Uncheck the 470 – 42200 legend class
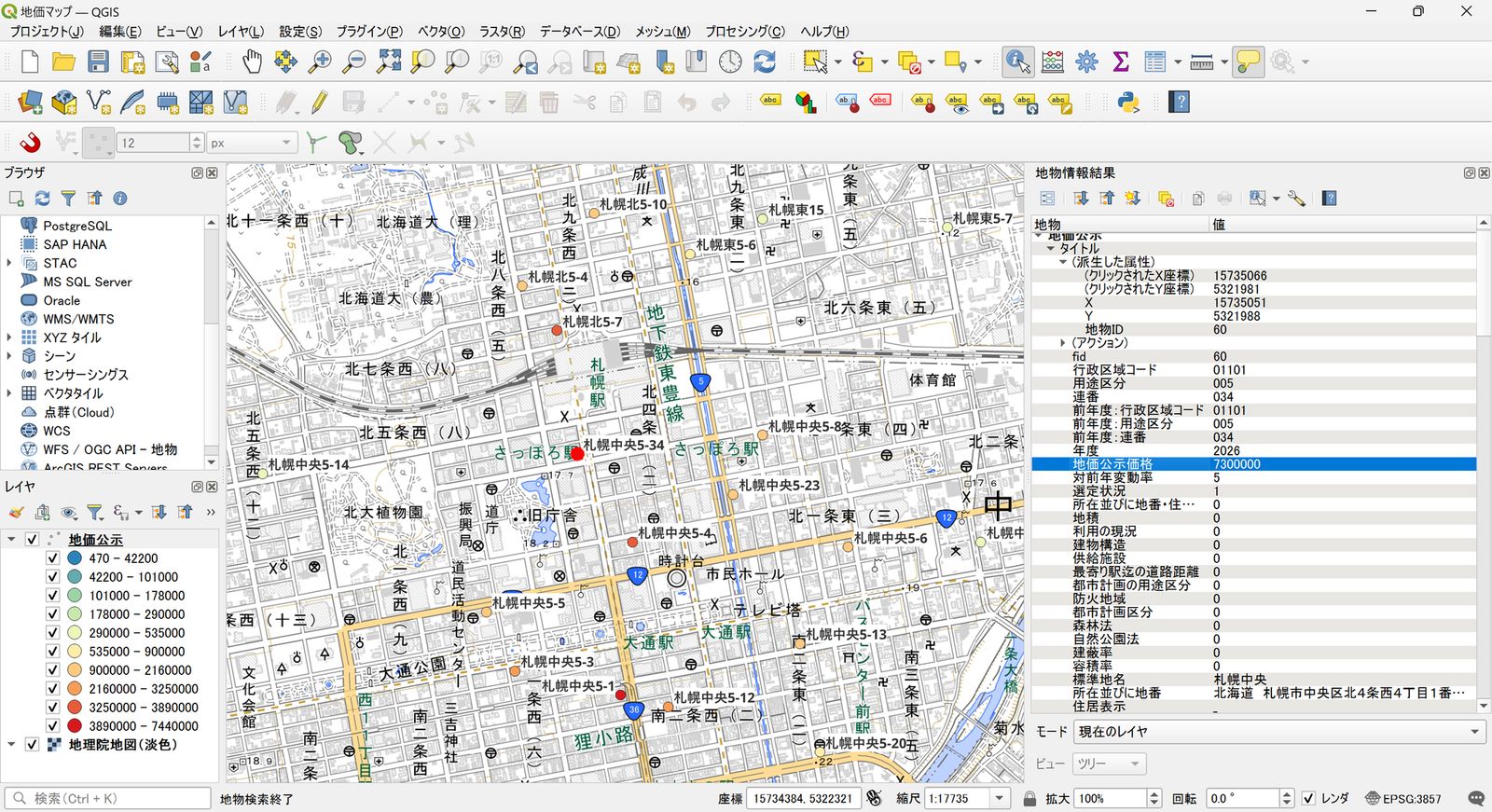 [x=53, y=558]
